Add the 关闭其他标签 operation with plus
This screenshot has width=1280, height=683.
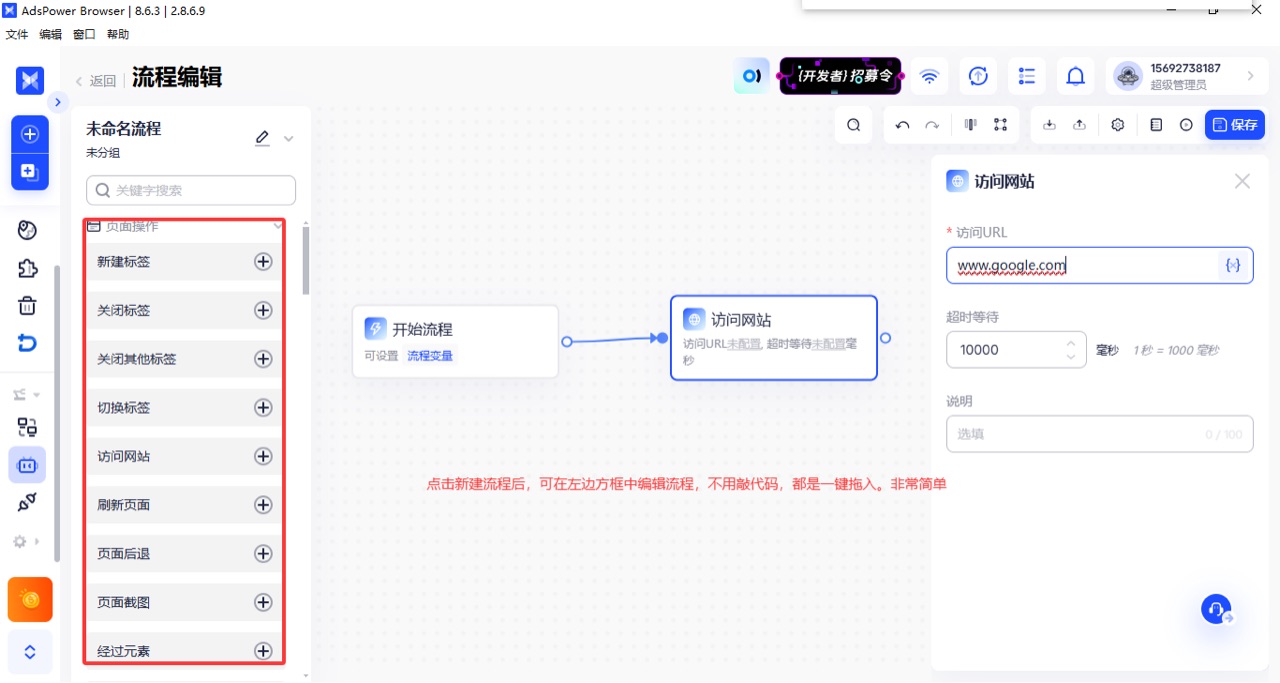pyautogui.click(x=263, y=358)
